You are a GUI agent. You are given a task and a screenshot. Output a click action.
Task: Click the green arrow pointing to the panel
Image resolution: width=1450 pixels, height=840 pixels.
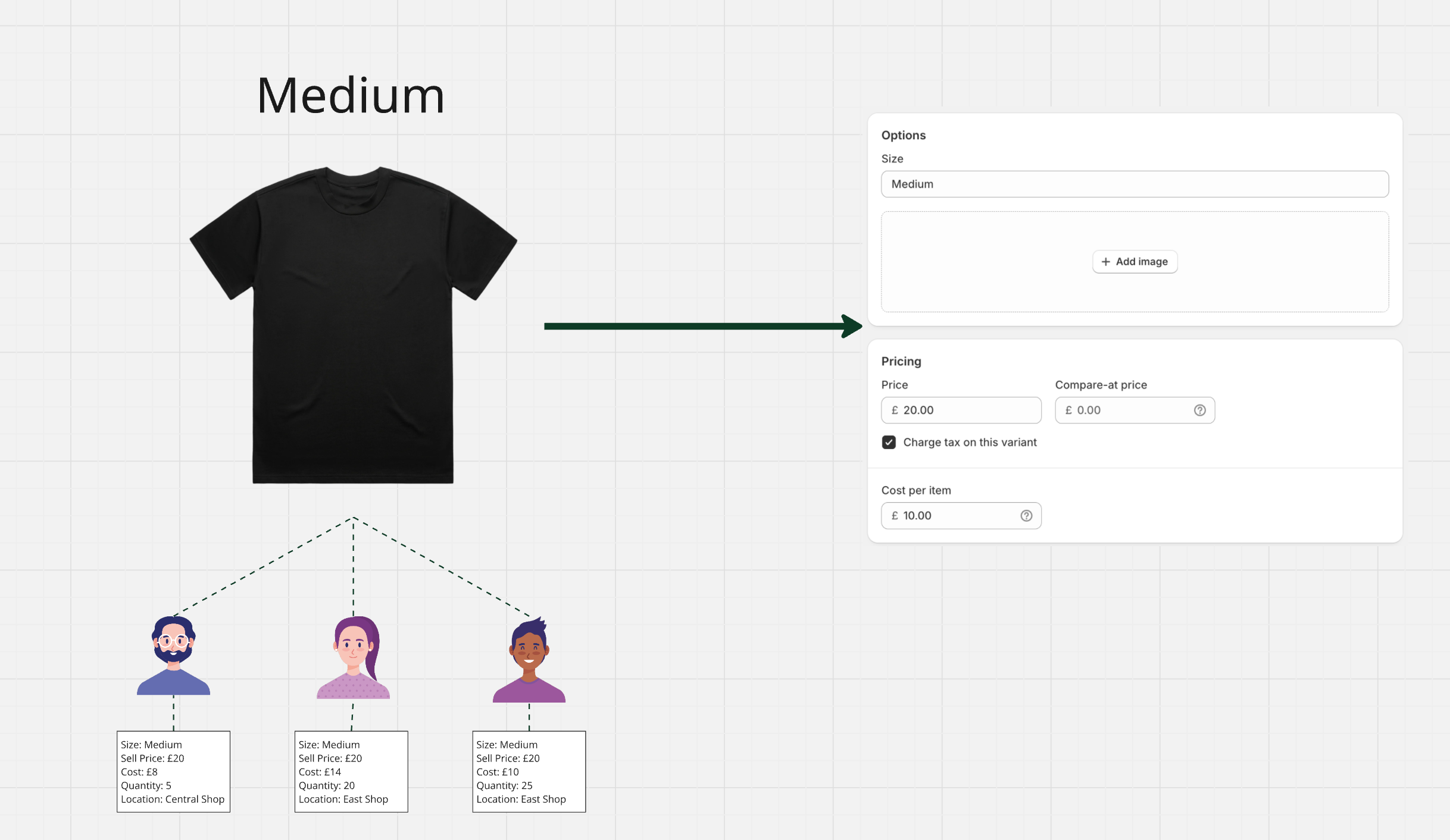pyautogui.click(x=702, y=325)
